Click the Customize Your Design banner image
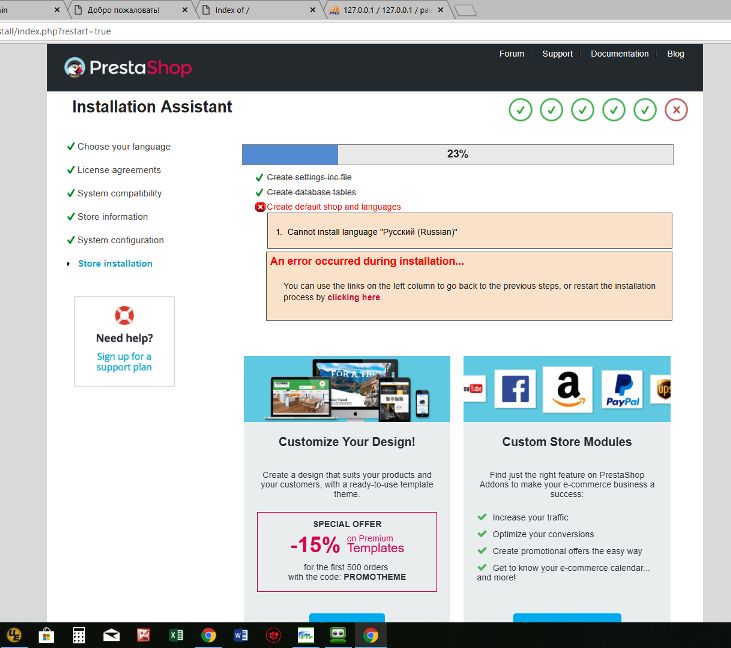This screenshot has height=648, width=731. [x=347, y=389]
